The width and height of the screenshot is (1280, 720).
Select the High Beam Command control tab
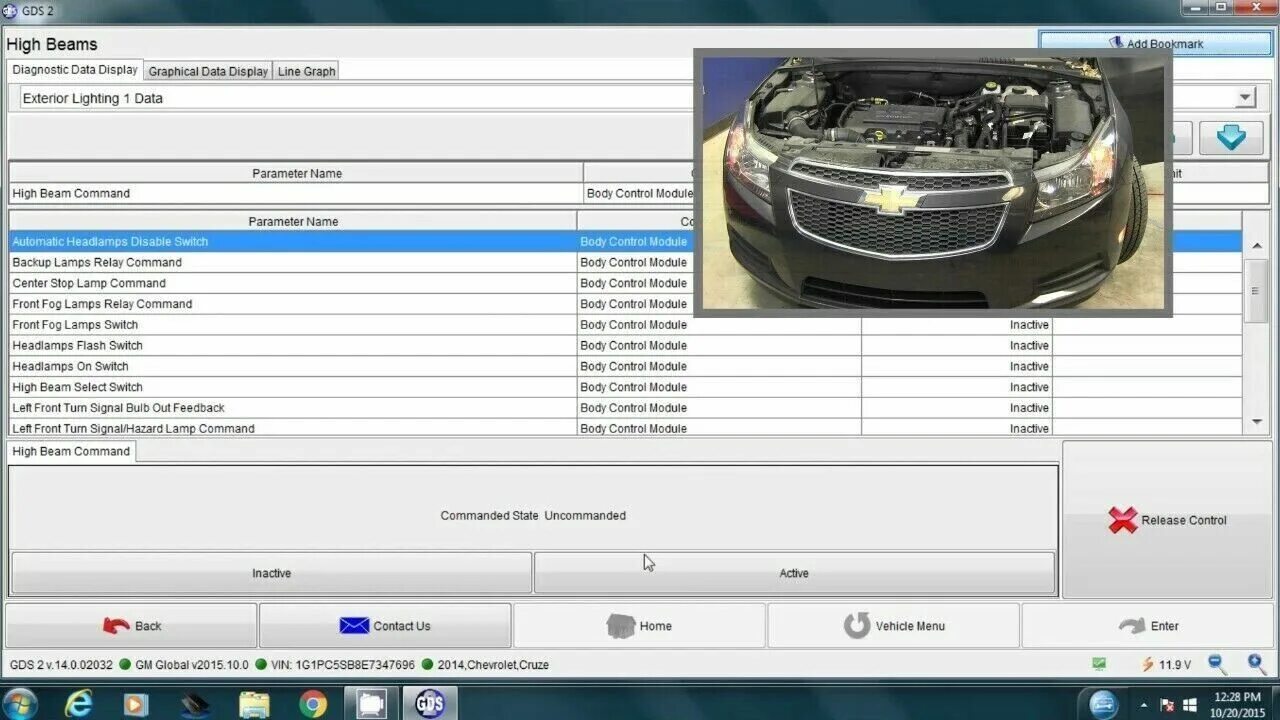[x=71, y=451]
